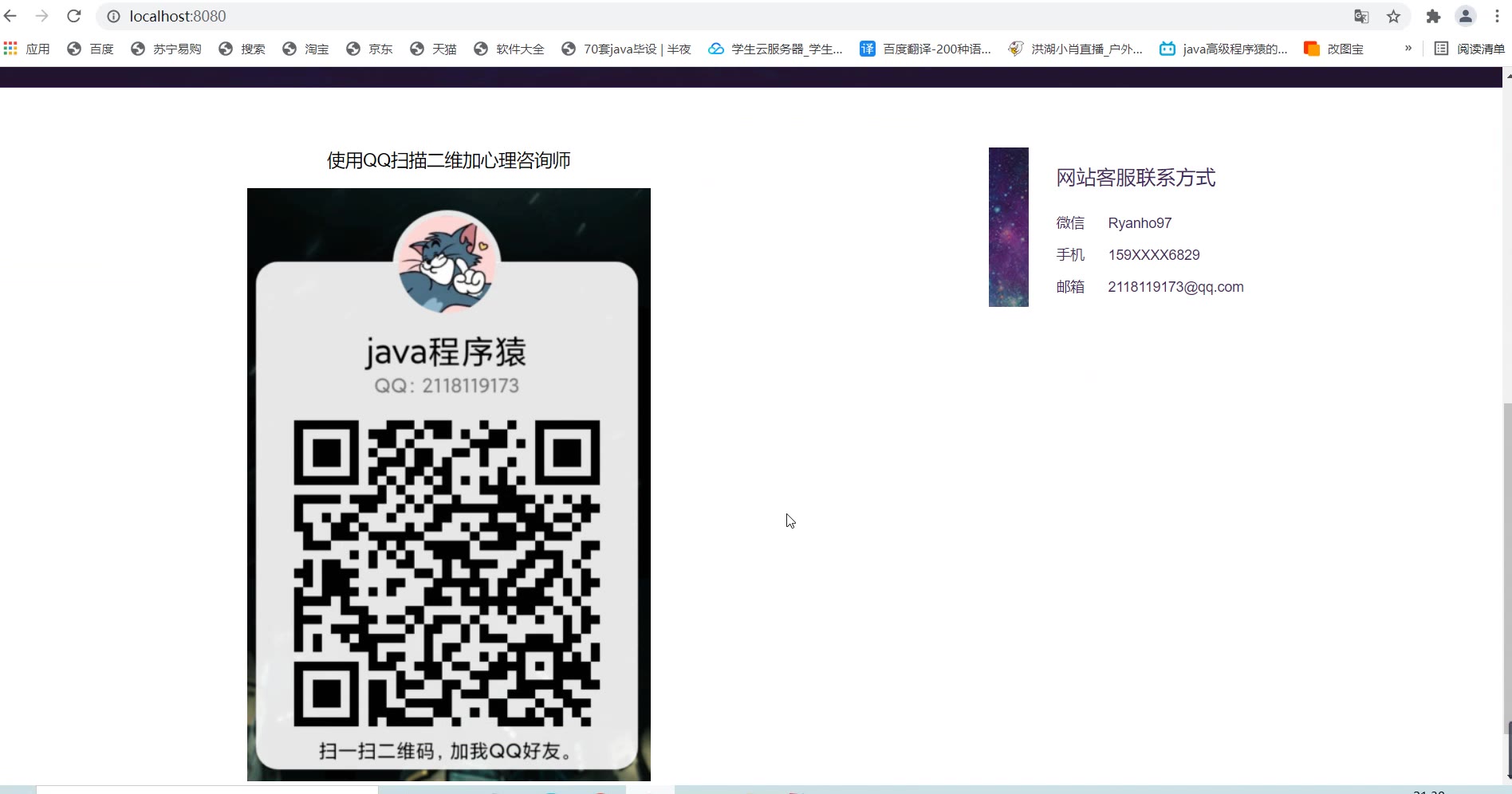Click the 邮箱 label
The width and height of the screenshot is (1512, 794).
tap(1070, 287)
